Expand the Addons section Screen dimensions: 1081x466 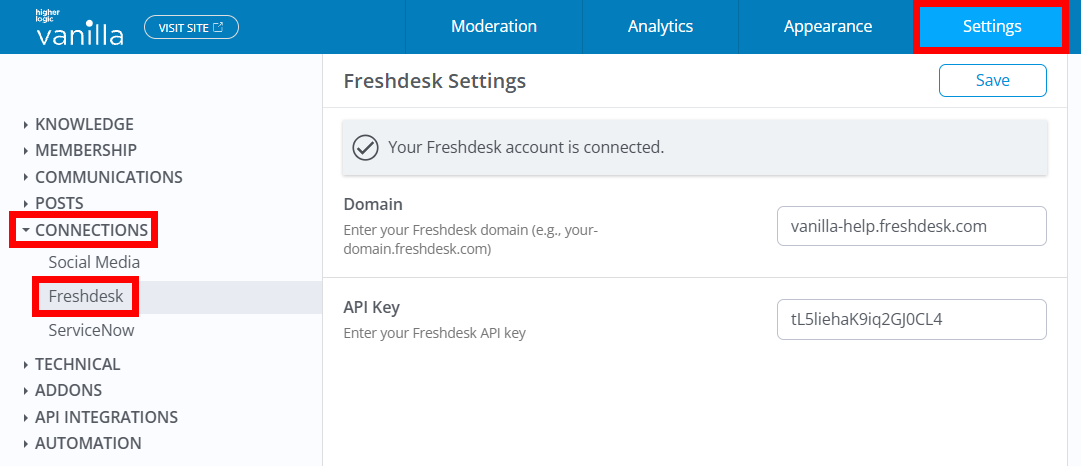click(x=68, y=390)
